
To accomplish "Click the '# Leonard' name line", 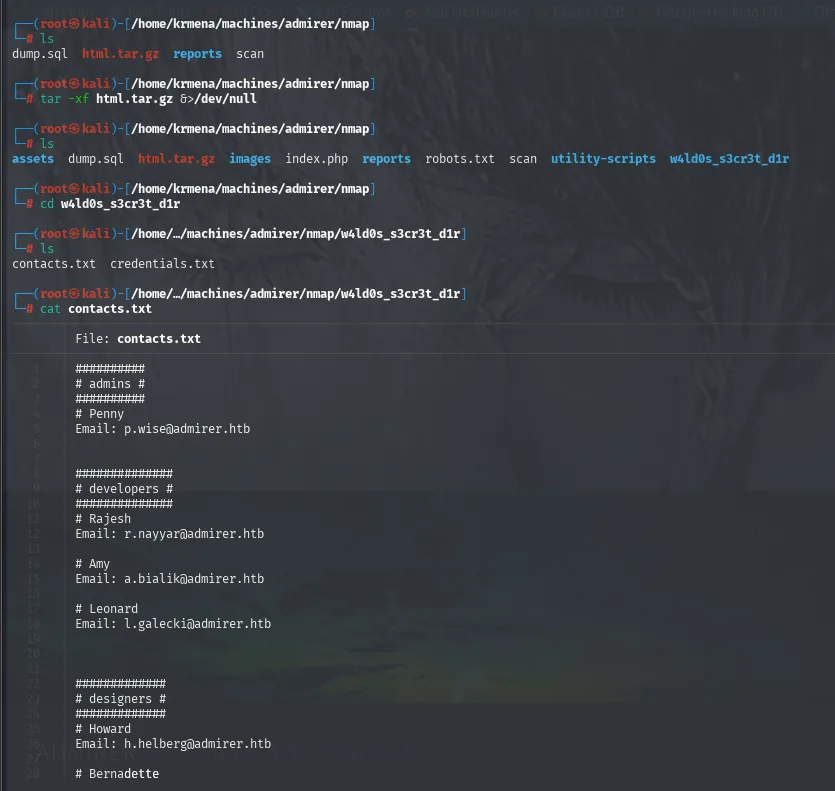I will 107,608.
